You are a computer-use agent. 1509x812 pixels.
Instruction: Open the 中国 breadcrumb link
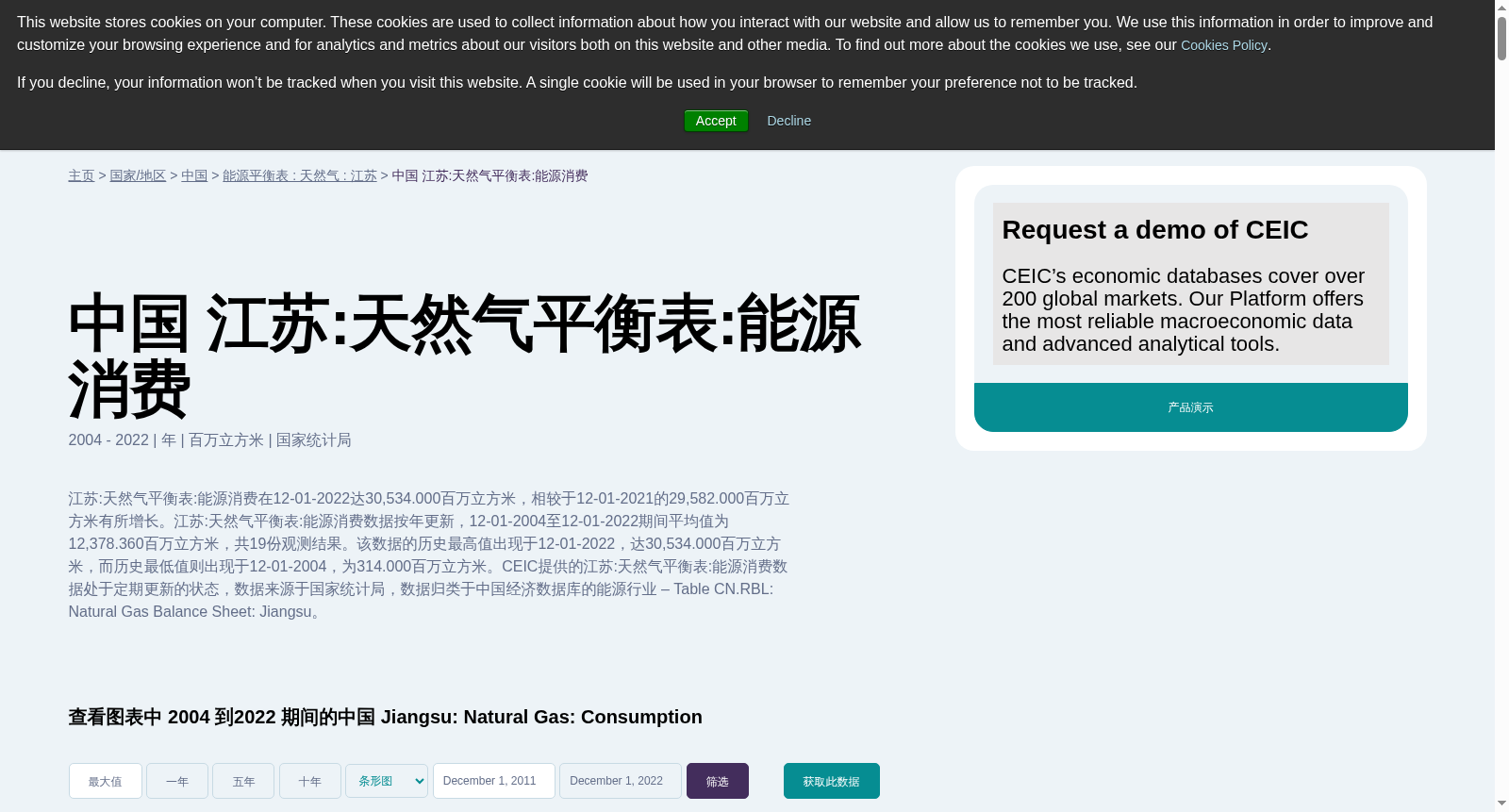(x=194, y=175)
